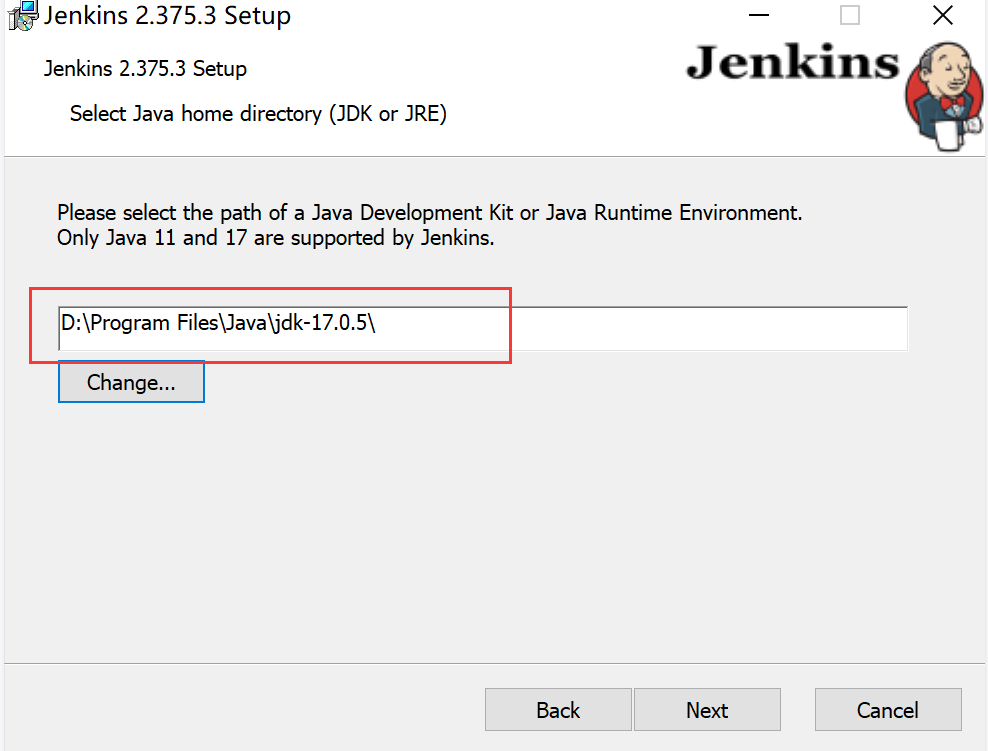Return to previous step with Back
The width and height of the screenshot is (988, 751).
coord(558,710)
